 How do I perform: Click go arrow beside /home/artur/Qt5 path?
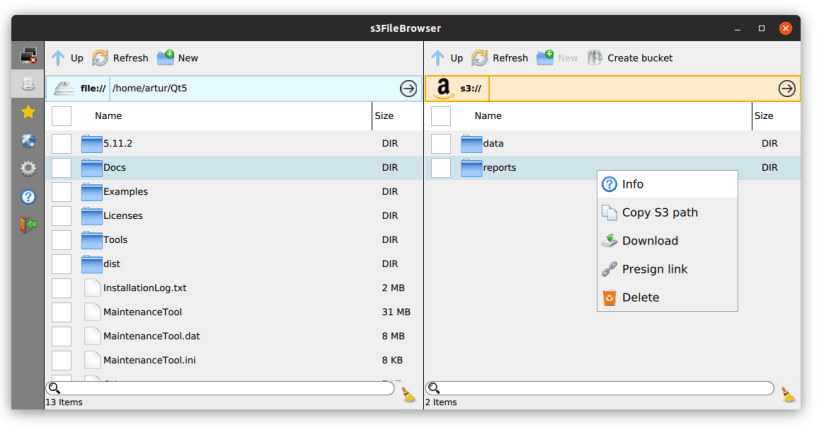coord(408,88)
